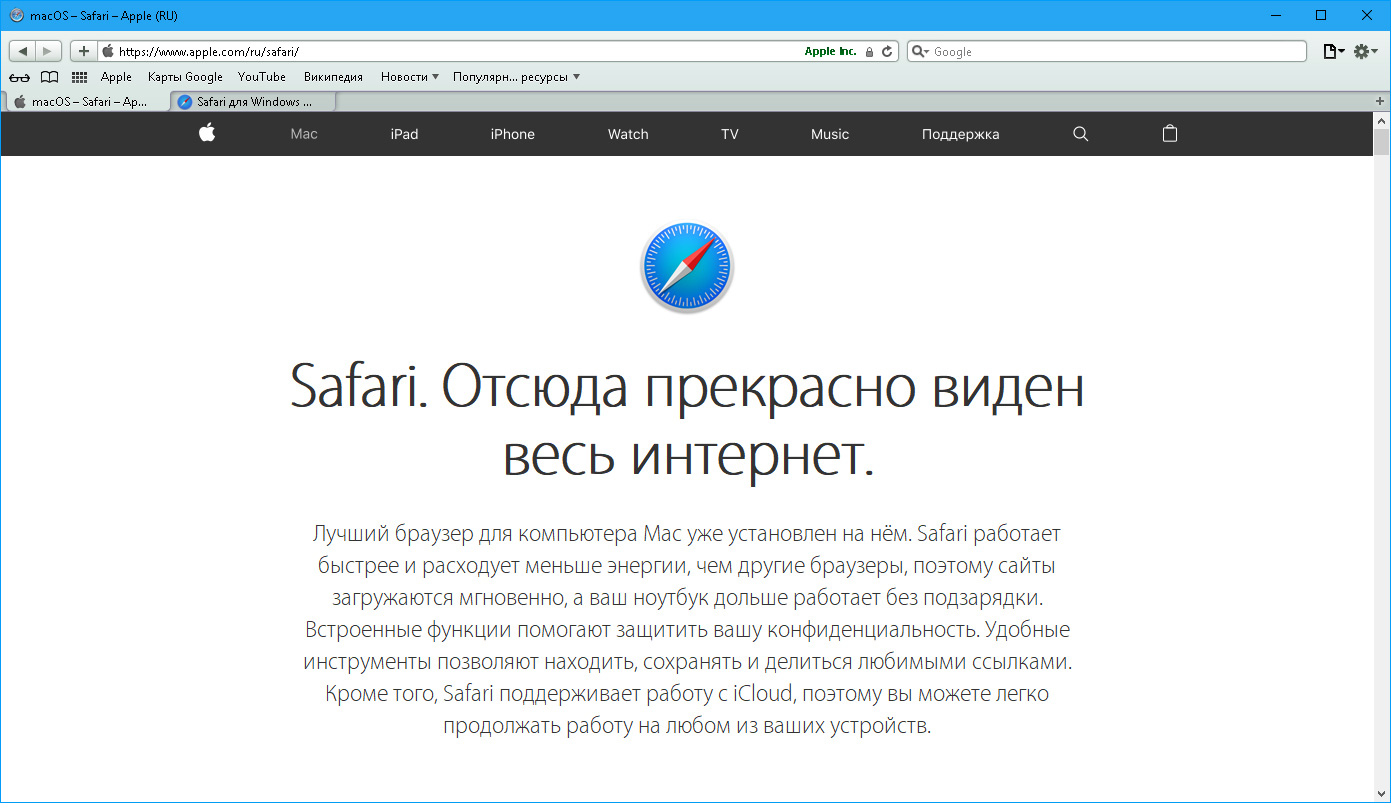Open the Википедия bookmark

pos(333,77)
